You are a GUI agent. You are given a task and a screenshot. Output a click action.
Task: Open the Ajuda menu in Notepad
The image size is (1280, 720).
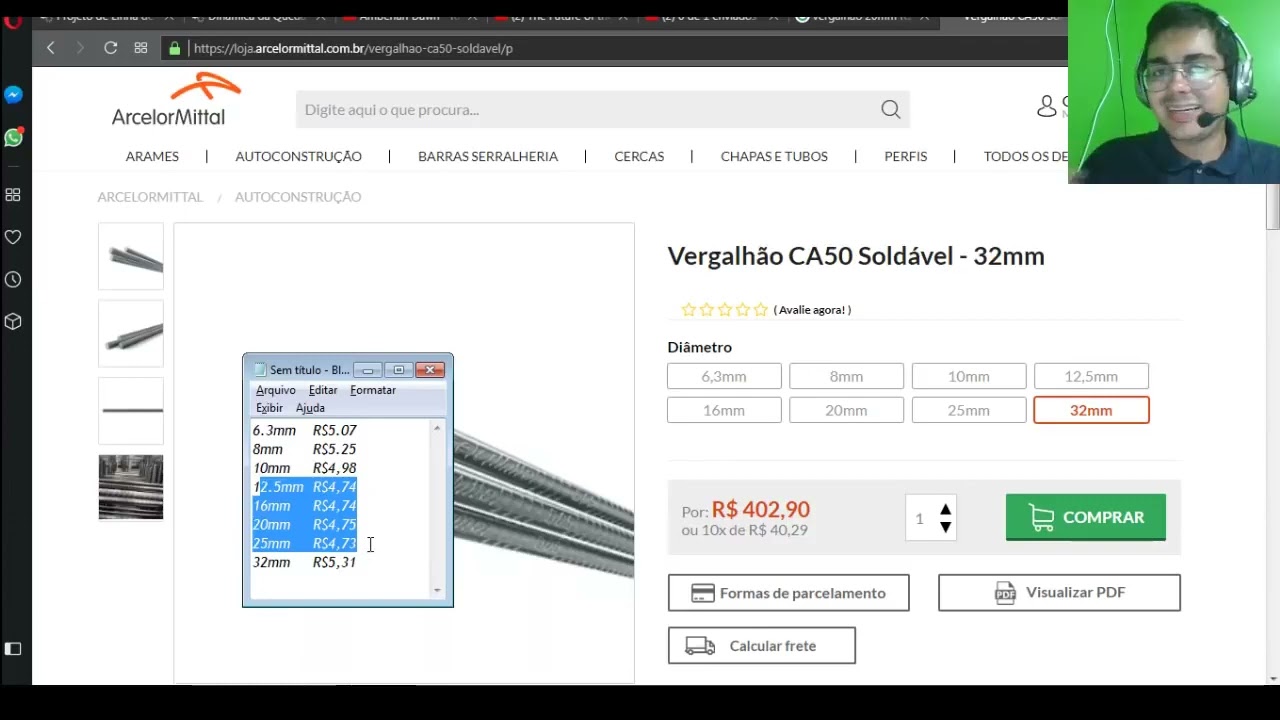pyautogui.click(x=310, y=408)
